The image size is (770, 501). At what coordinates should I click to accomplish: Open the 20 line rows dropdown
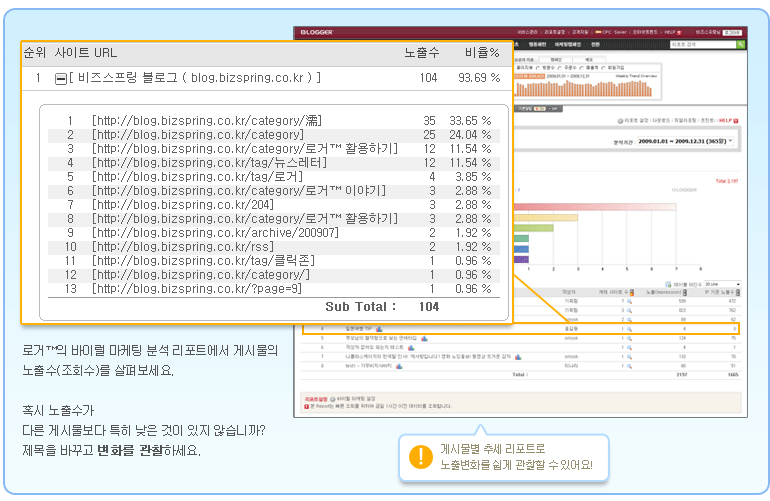[722, 284]
